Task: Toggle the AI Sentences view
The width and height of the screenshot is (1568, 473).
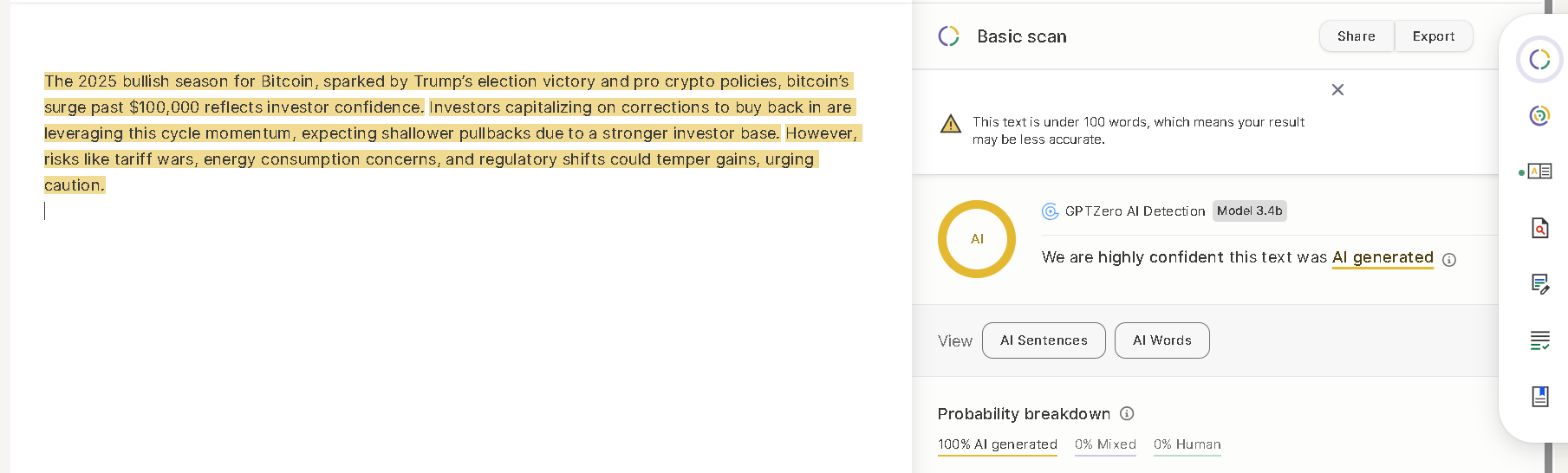Action: click(x=1044, y=340)
